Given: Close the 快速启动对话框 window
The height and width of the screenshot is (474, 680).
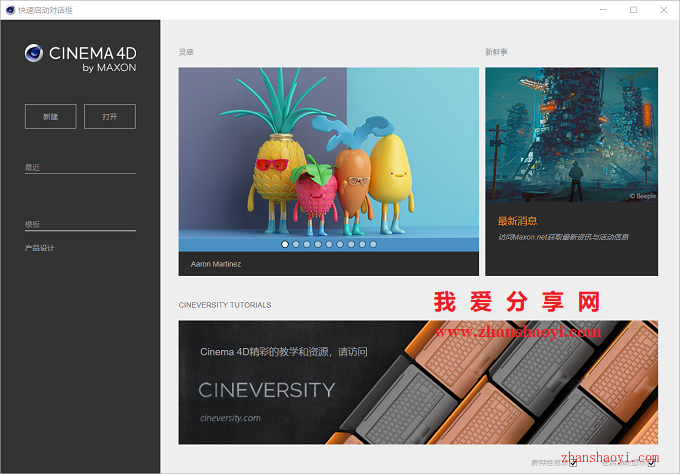Looking at the screenshot, I should pyautogui.click(x=664, y=10).
